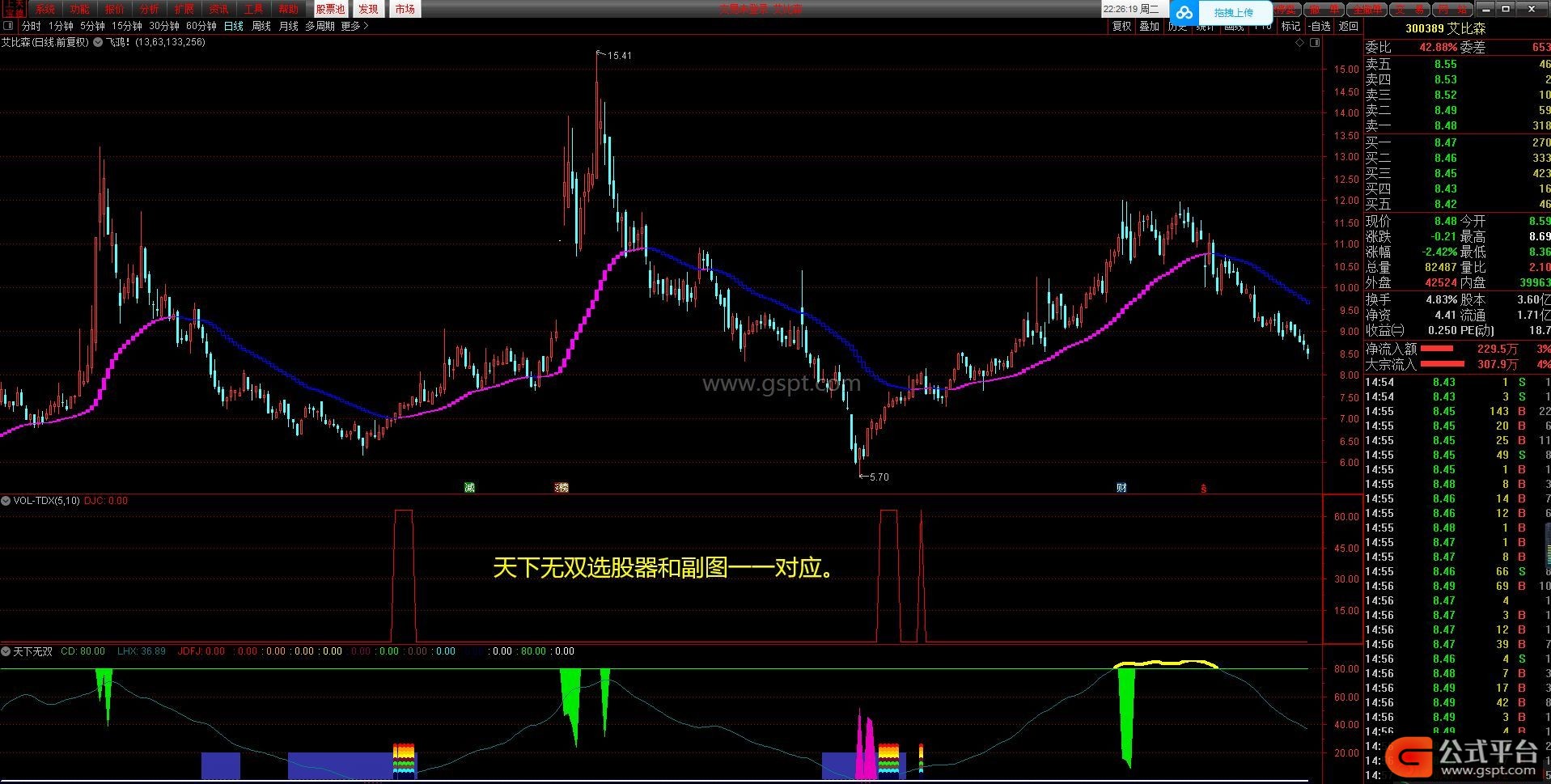Click the 买一 price 8.47

(x=1445, y=142)
